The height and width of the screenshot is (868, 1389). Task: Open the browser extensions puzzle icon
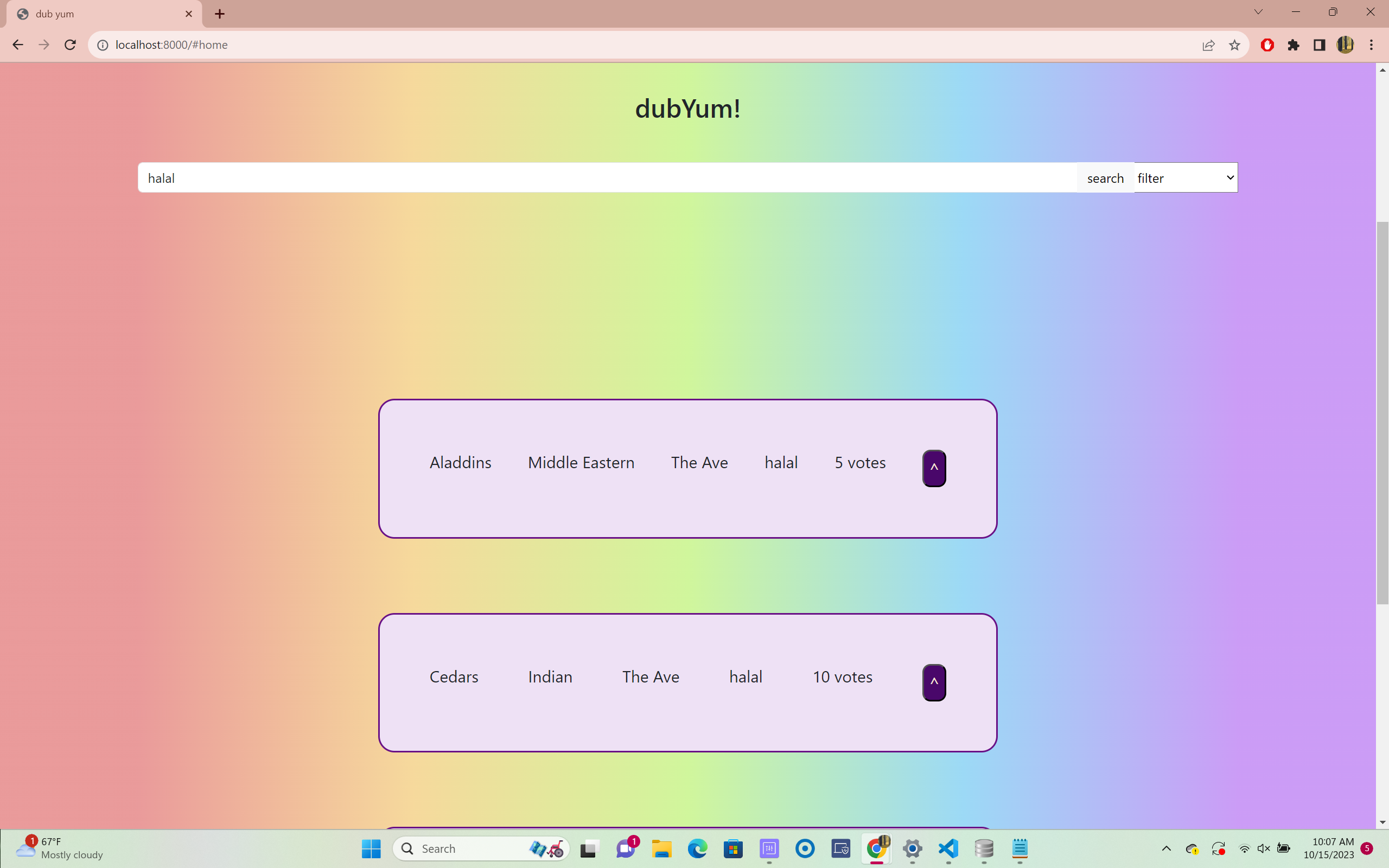click(1293, 45)
